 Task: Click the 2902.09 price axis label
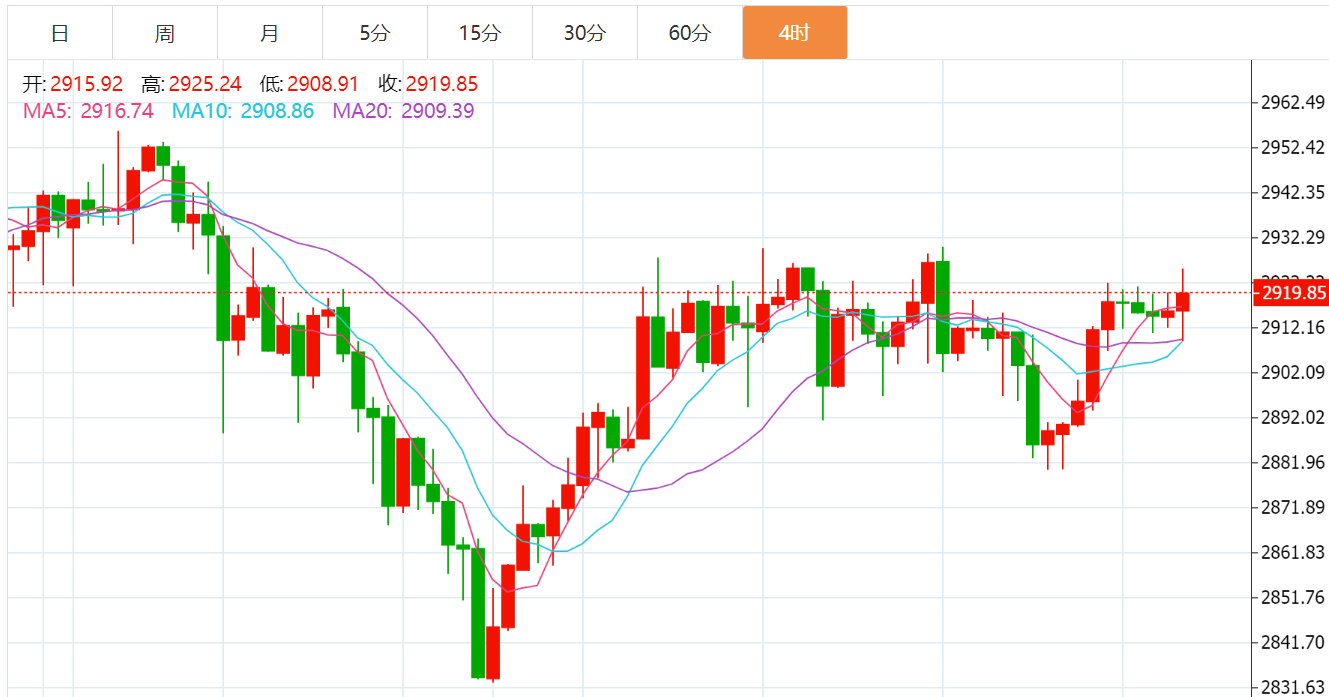(1294, 373)
